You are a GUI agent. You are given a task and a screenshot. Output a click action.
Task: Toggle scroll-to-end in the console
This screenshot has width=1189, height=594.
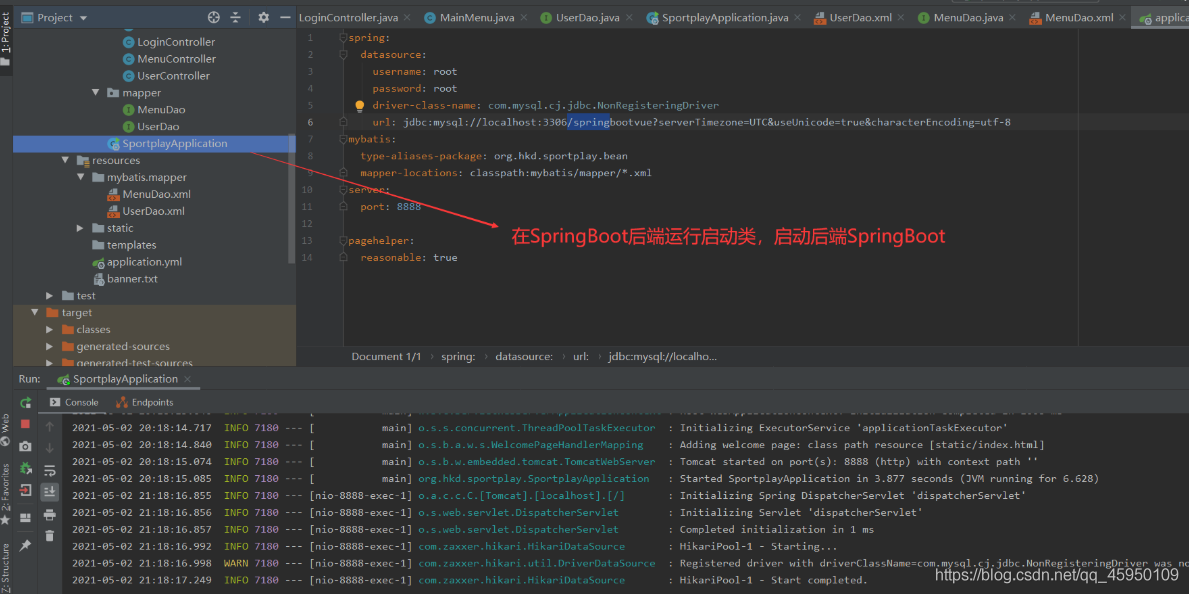[x=49, y=492]
